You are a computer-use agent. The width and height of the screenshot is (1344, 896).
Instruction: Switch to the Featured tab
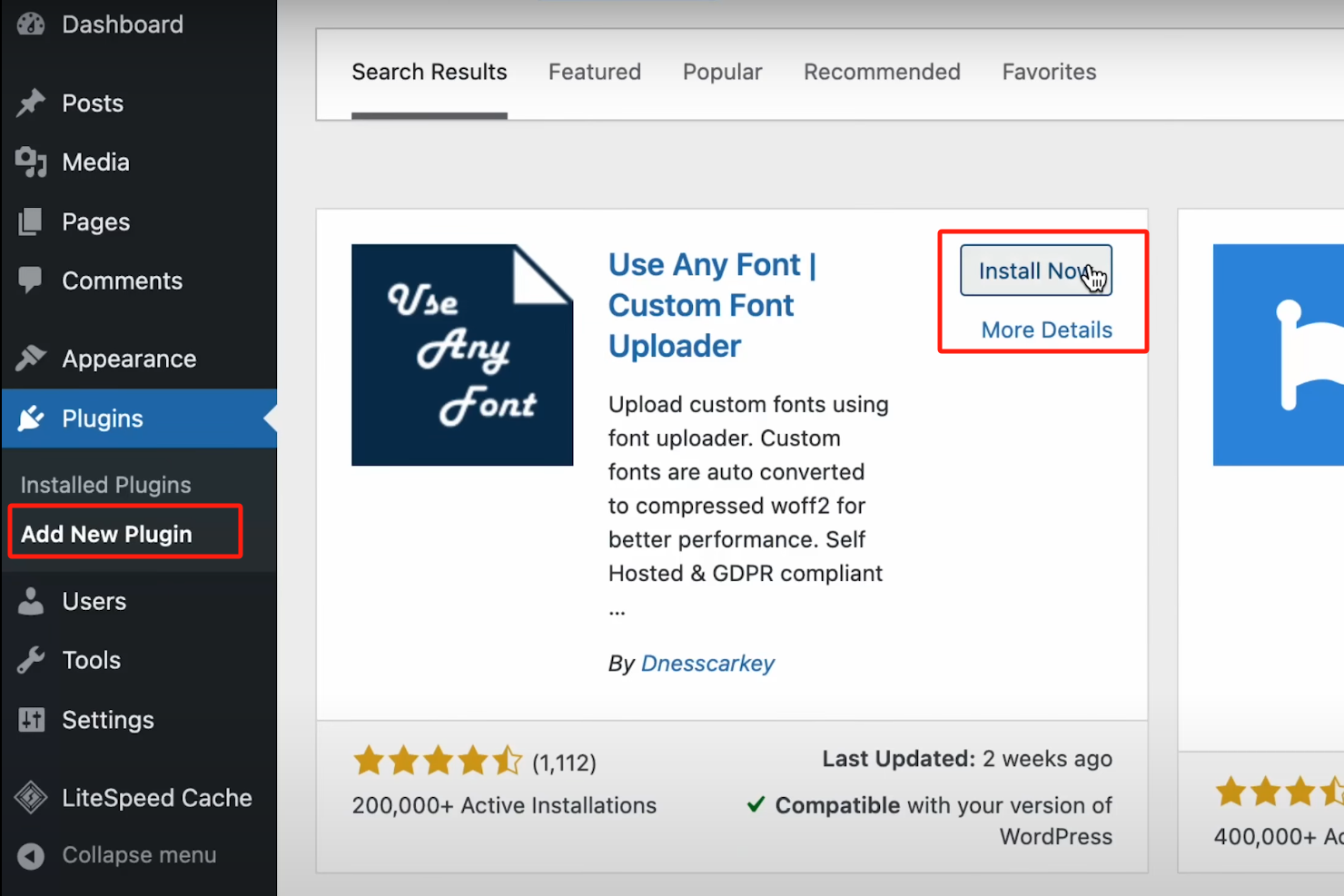pyautogui.click(x=595, y=72)
